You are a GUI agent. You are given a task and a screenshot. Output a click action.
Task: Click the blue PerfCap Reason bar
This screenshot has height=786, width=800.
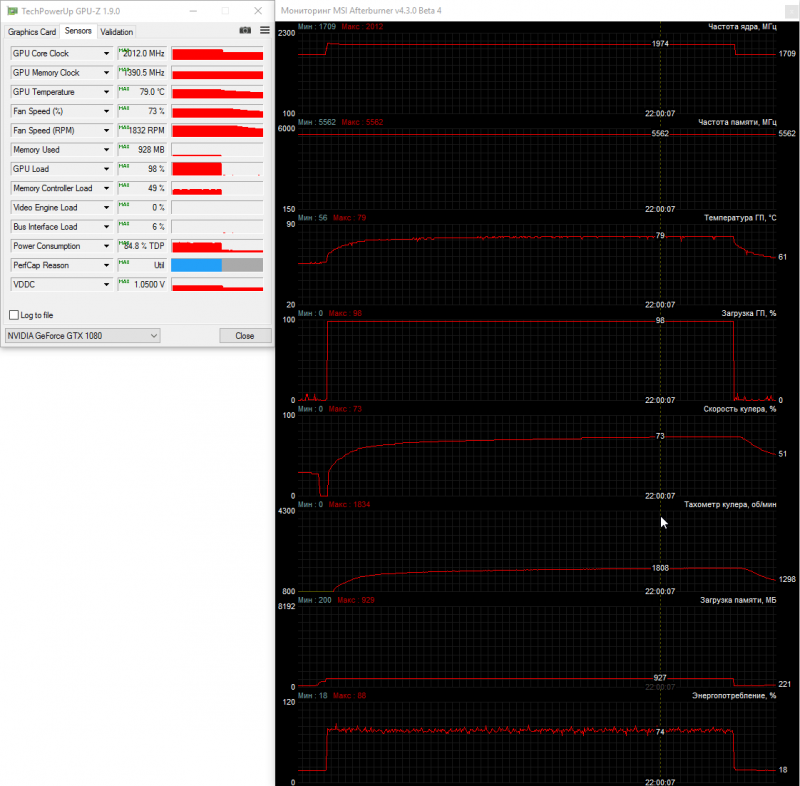pyautogui.click(x=196, y=265)
